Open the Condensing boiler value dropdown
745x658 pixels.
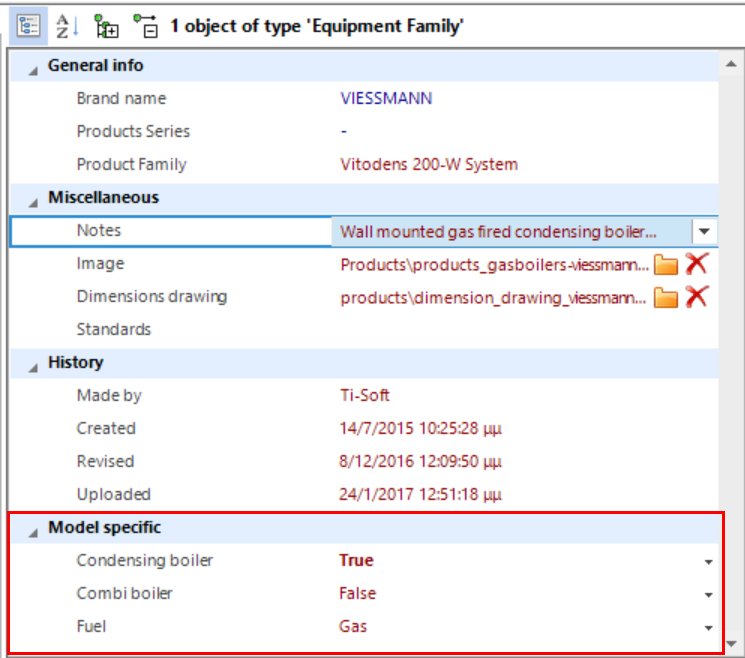pyautogui.click(x=708, y=562)
